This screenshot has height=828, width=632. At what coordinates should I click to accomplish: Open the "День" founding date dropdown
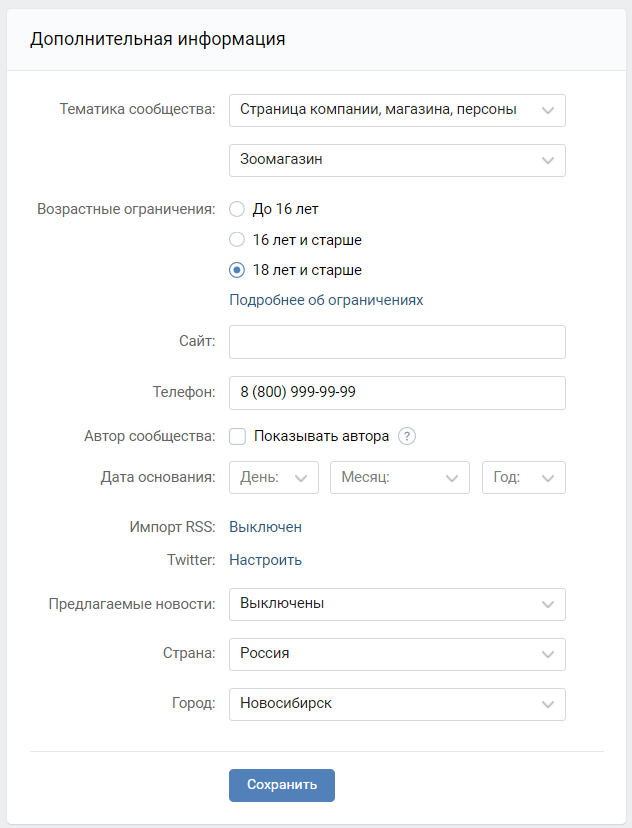click(x=273, y=477)
